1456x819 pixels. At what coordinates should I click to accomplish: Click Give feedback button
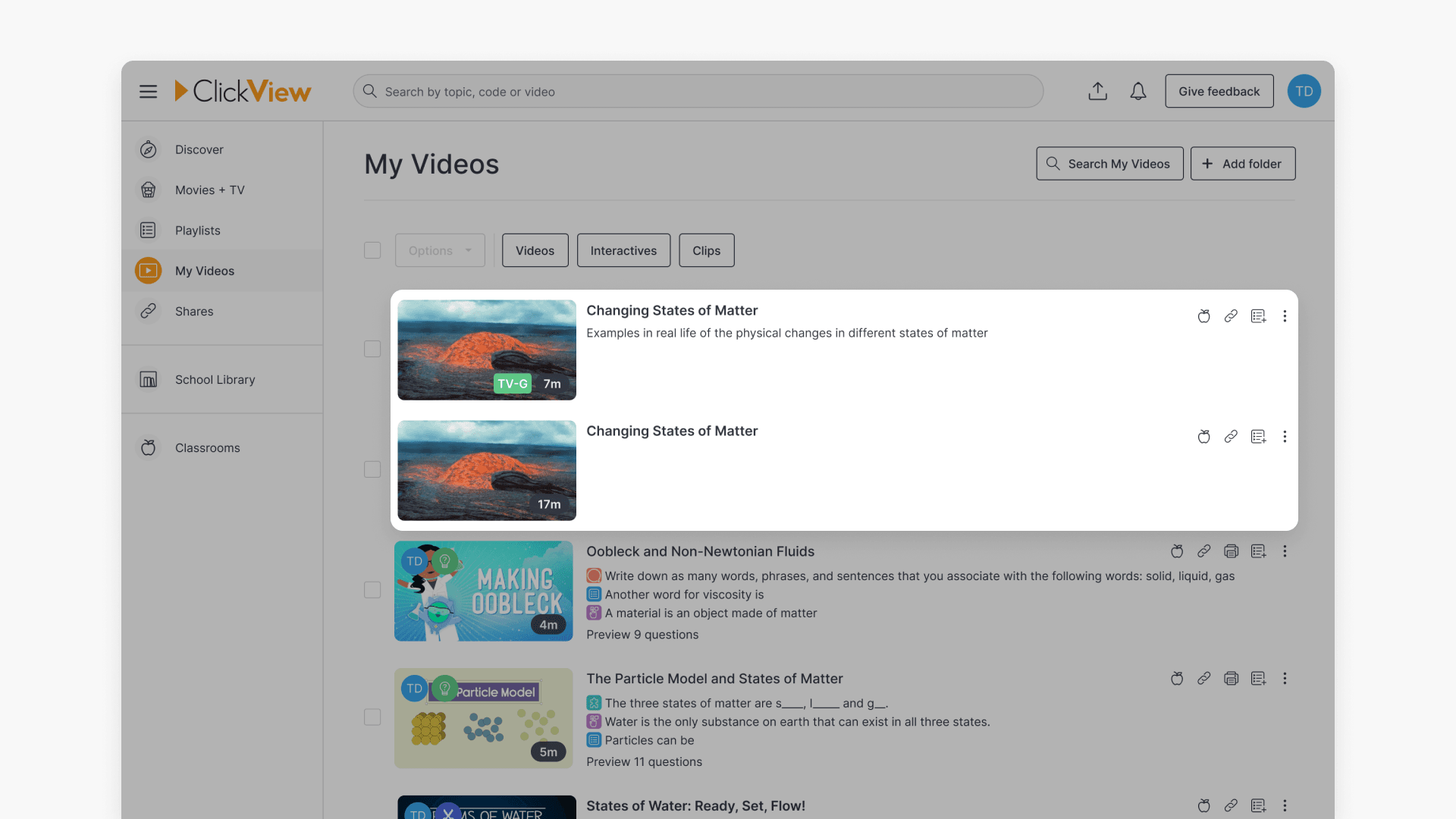tap(1219, 92)
